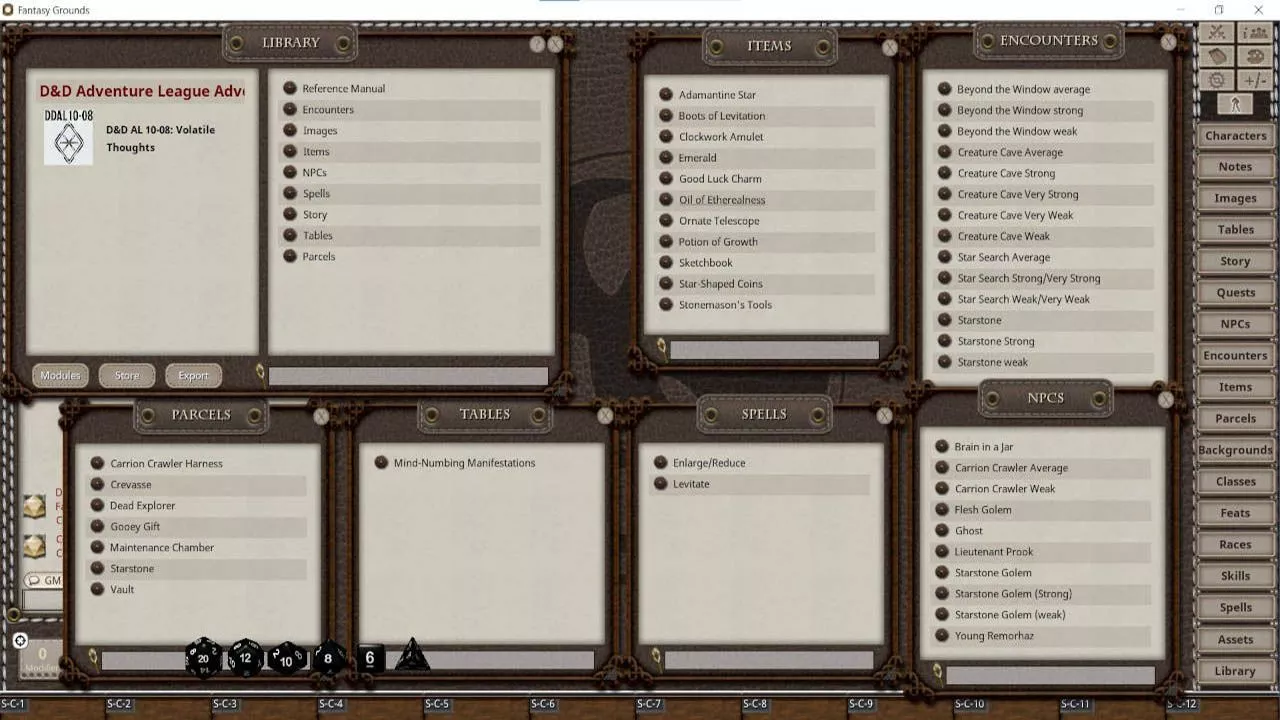Open the party sheet people icon

pyautogui.click(x=1254, y=33)
